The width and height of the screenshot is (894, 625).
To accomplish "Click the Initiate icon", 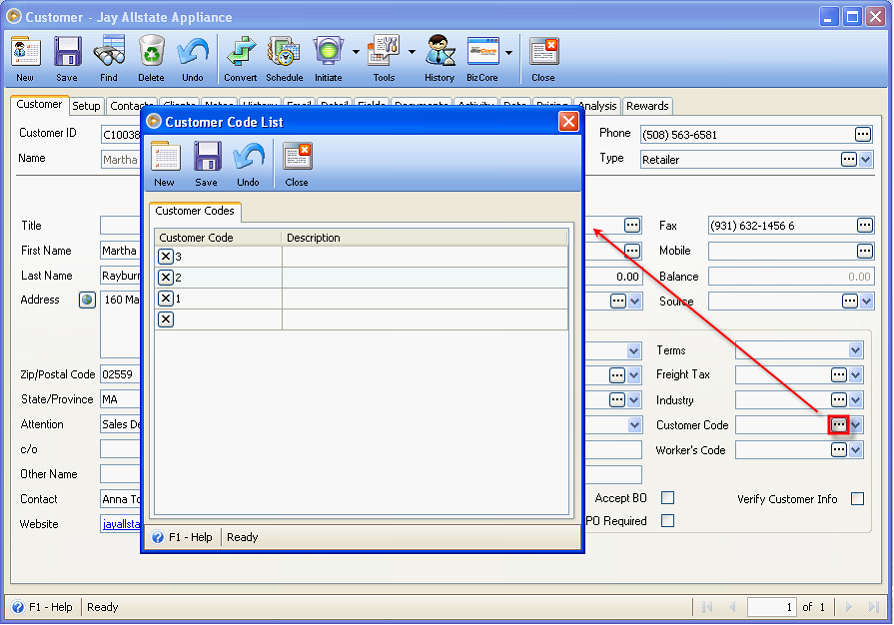I will tap(328, 59).
